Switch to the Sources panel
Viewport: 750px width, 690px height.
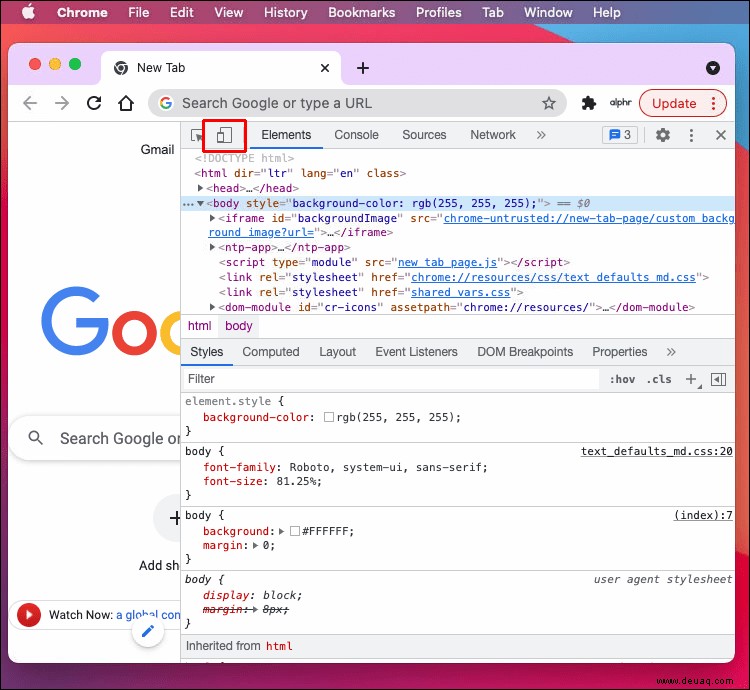pos(424,135)
